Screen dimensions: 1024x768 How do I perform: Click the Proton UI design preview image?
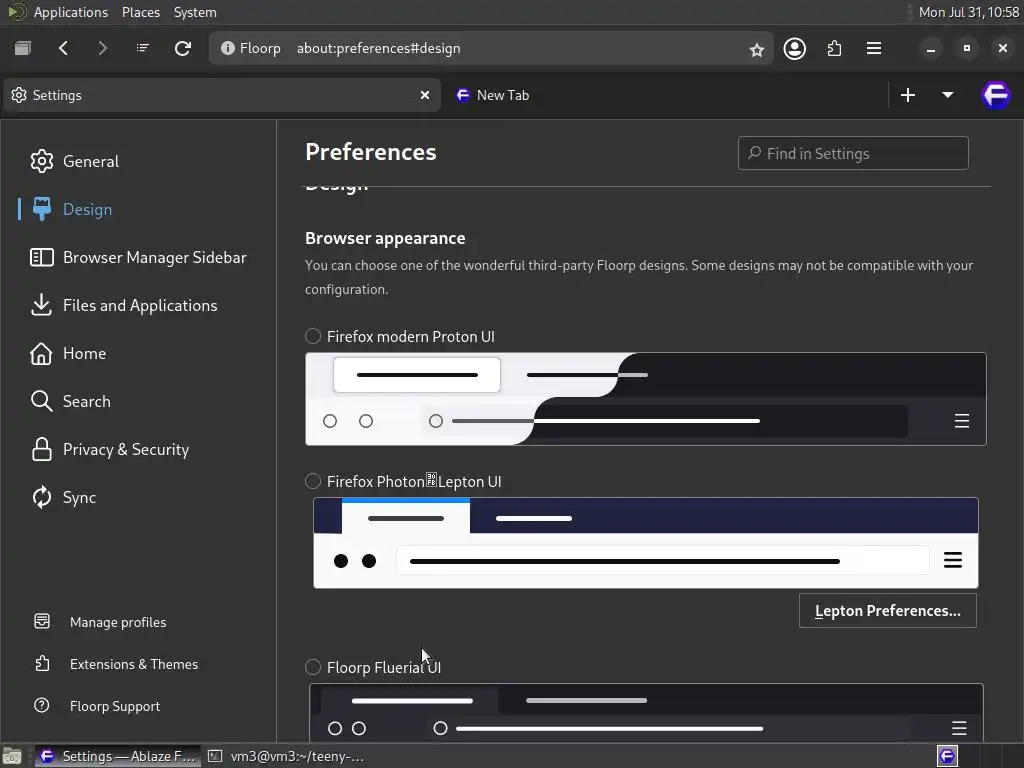click(645, 399)
